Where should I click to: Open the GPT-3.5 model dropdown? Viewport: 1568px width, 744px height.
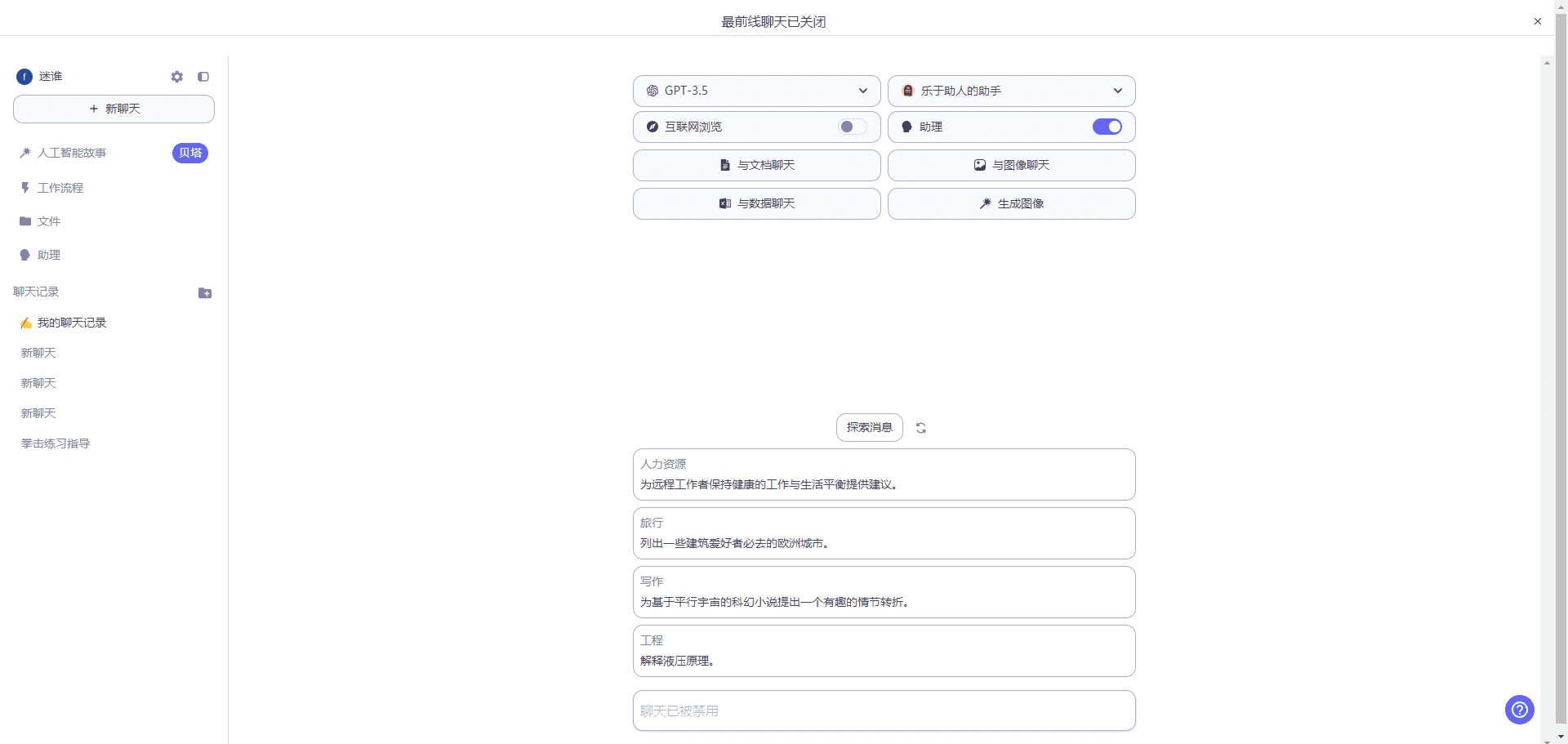pyautogui.click(x=757, y=91)
